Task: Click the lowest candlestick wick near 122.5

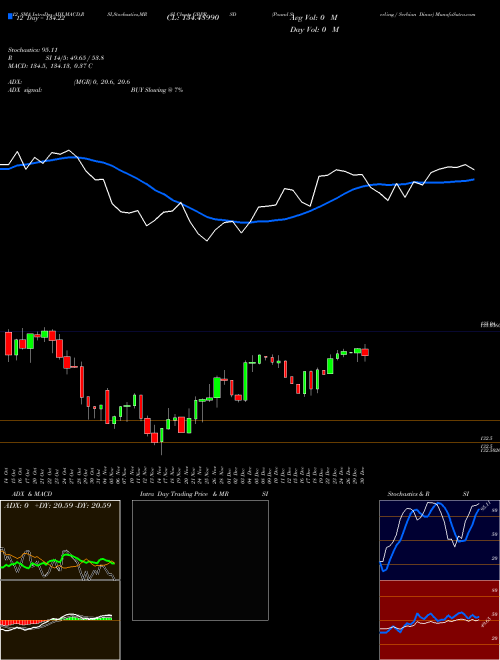Action: pyautogui.click(x=162, y=449)
